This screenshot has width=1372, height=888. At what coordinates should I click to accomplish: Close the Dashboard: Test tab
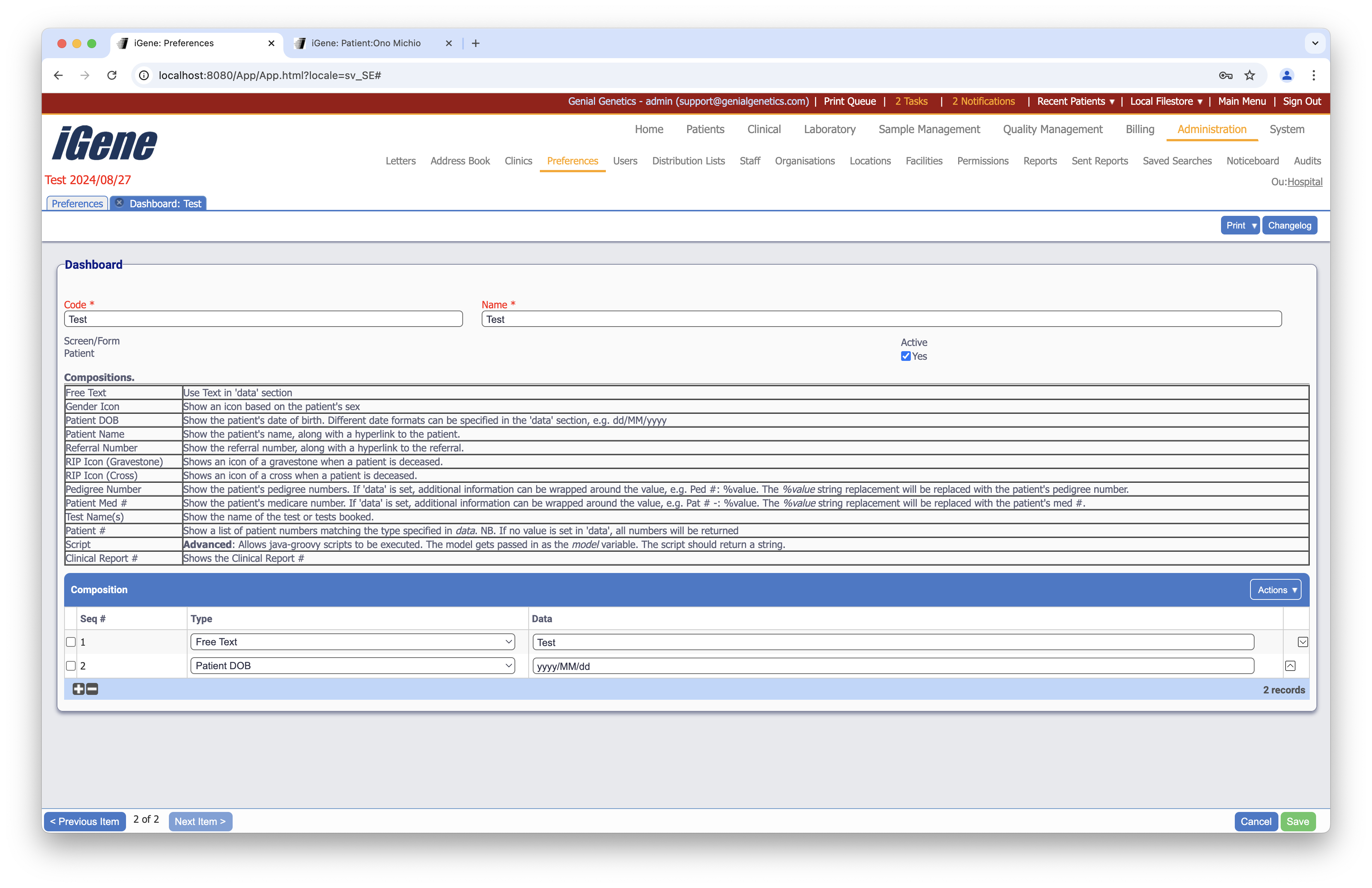pyautogui.click(x=119, y=202)
